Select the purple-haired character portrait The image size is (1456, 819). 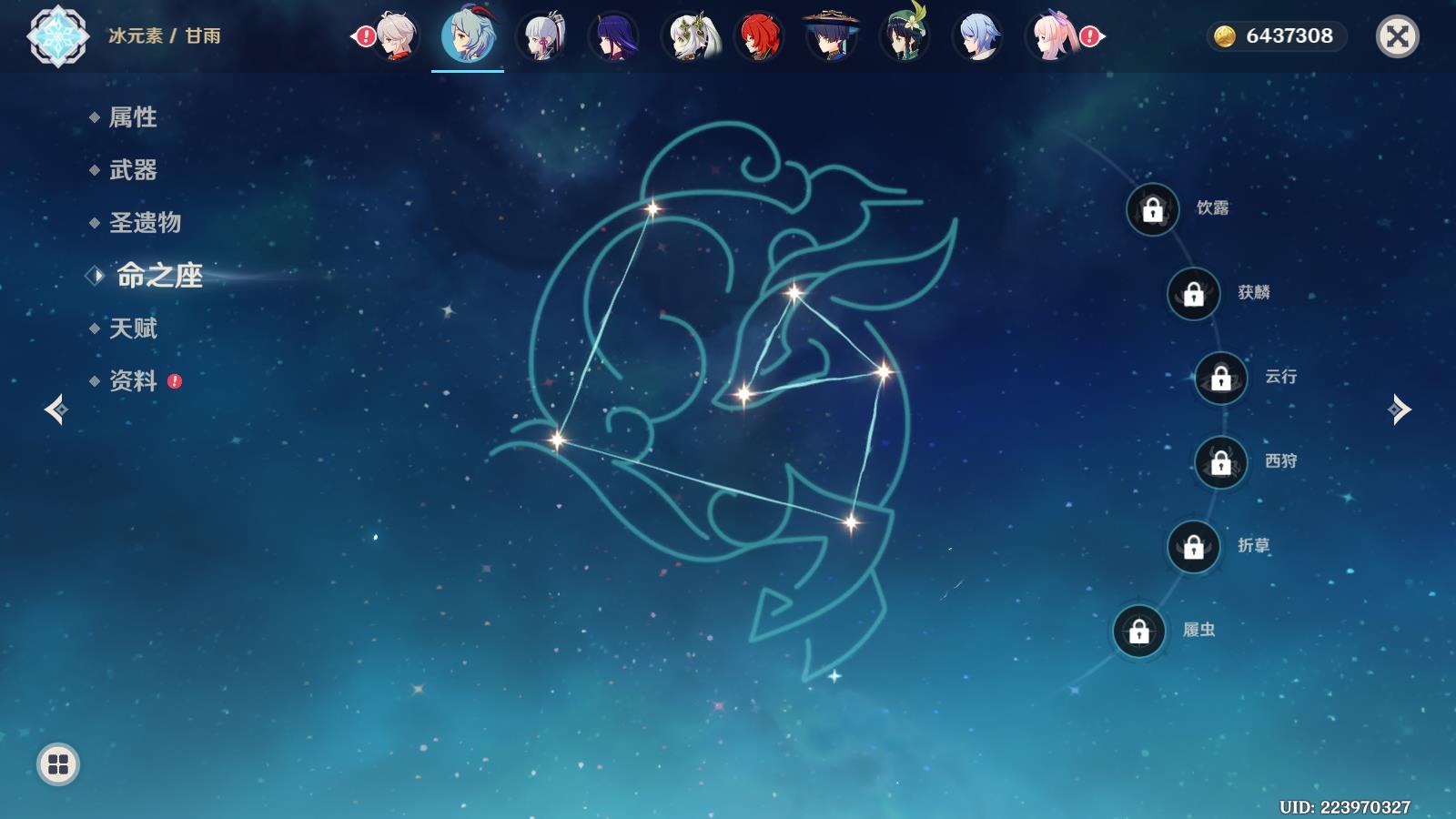click(x=614, y=36)
